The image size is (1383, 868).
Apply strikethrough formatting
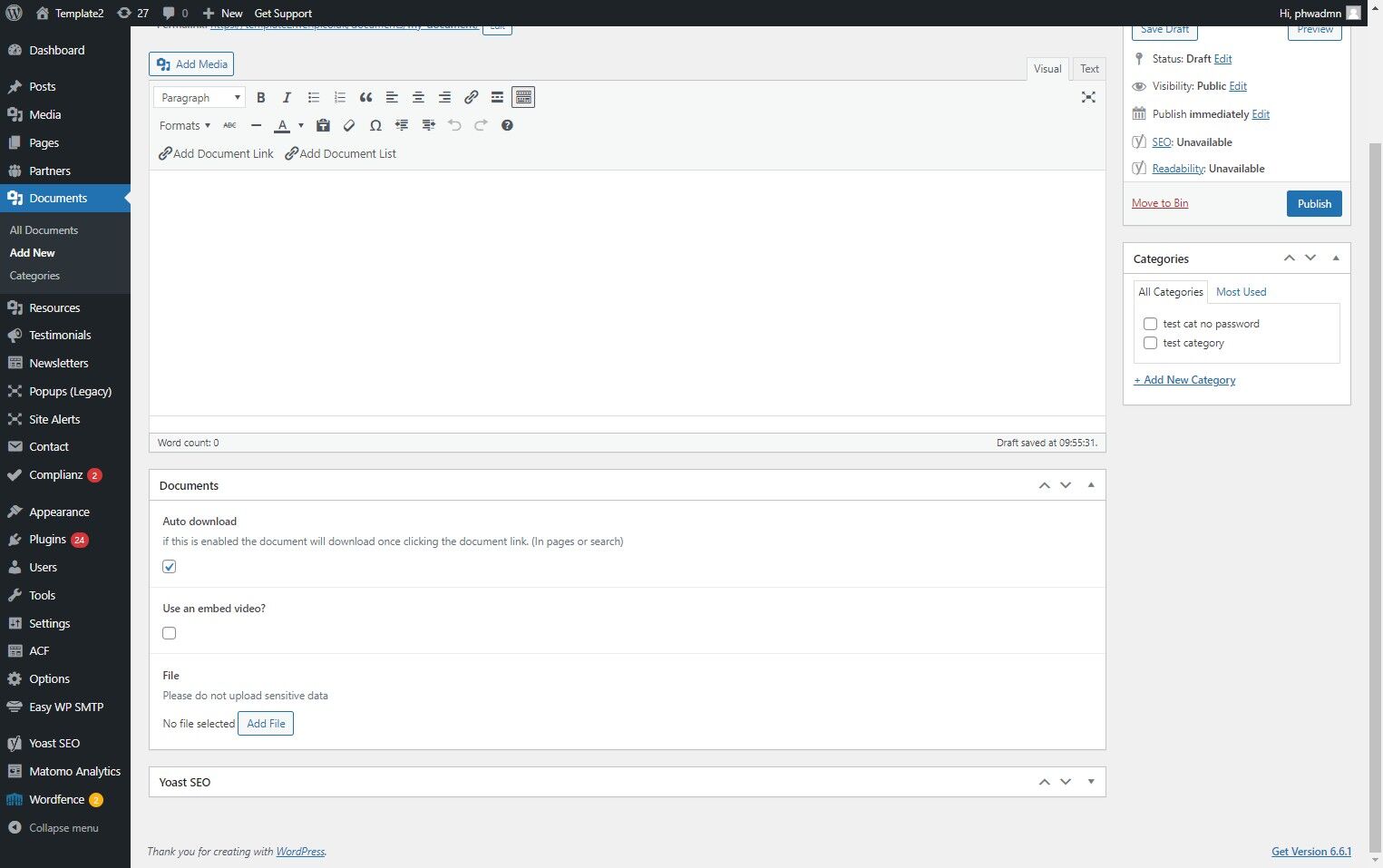[x=229, y=125]
